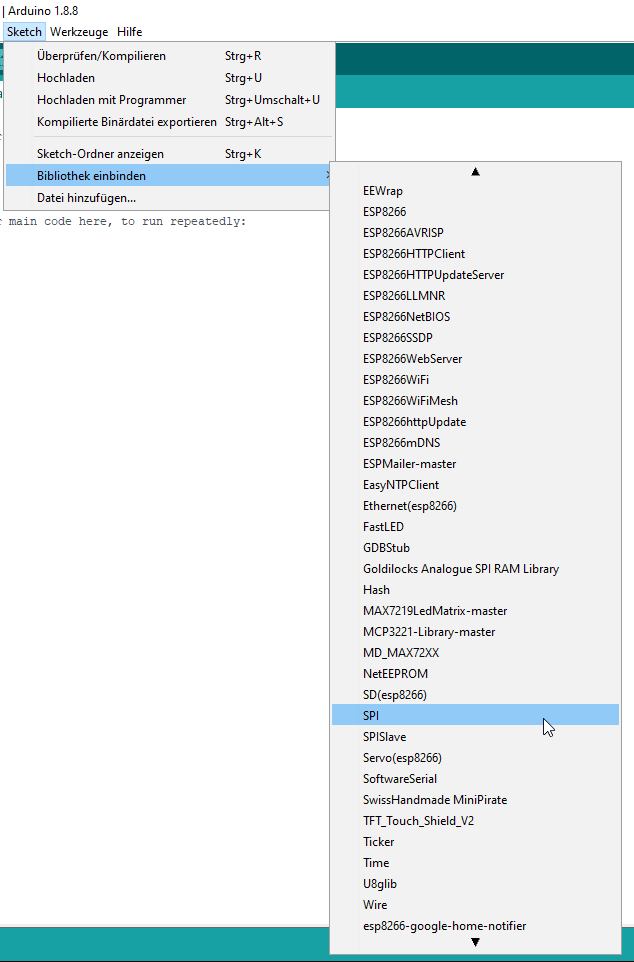634x962 pixels.
Task: Include the U8glib library
Action: [x=475, y=883]
